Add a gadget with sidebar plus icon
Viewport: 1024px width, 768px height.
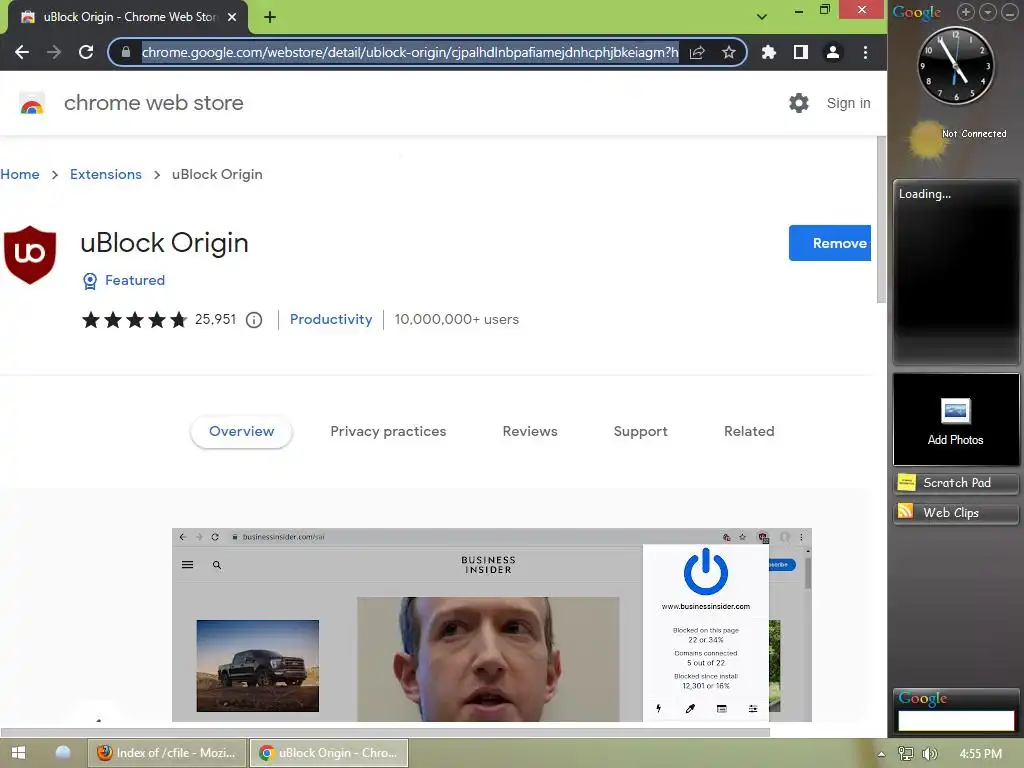click(966, 12)
